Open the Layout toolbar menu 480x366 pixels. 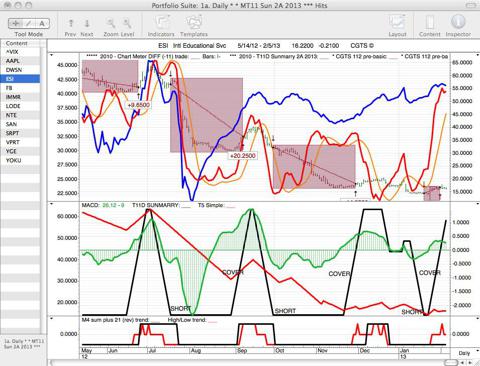397,23
